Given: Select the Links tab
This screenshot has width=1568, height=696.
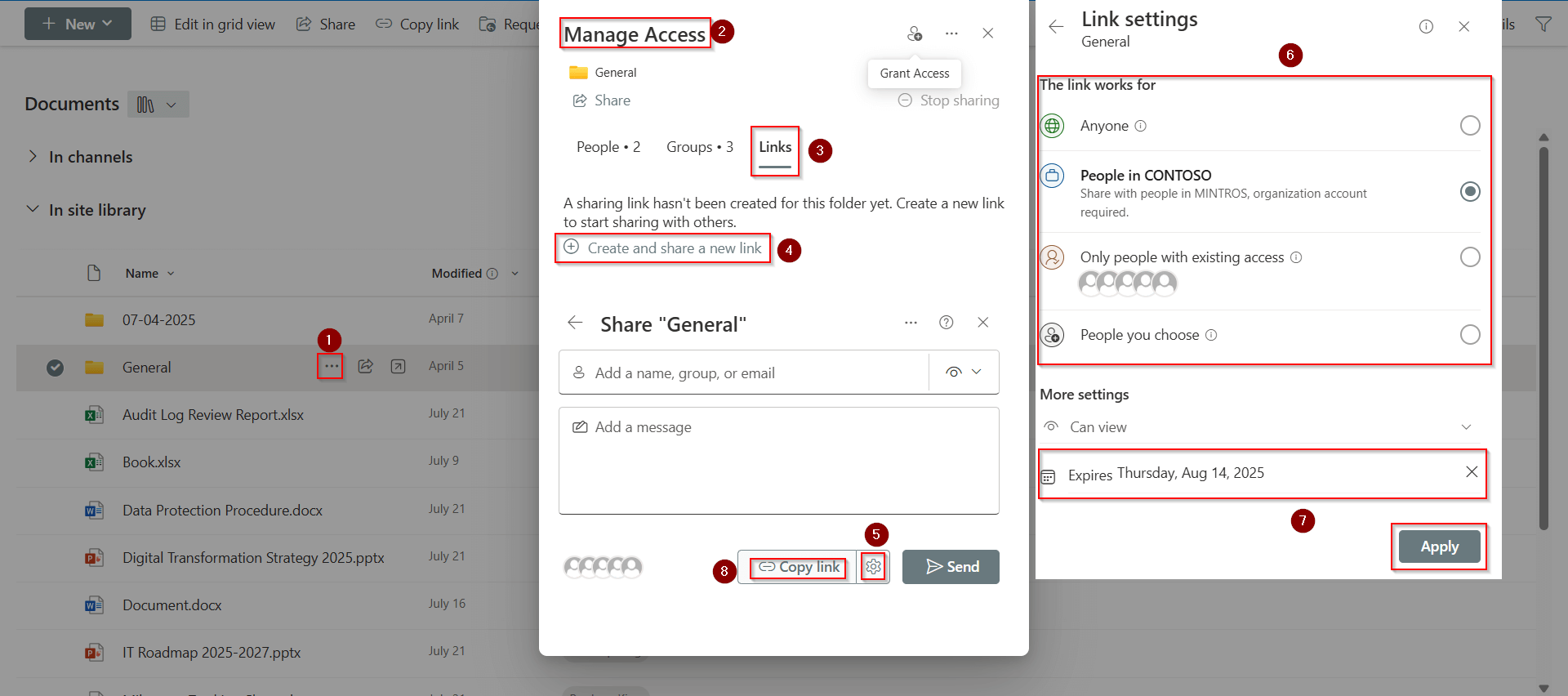Looking at the screenshot, I should click(775, 147).
